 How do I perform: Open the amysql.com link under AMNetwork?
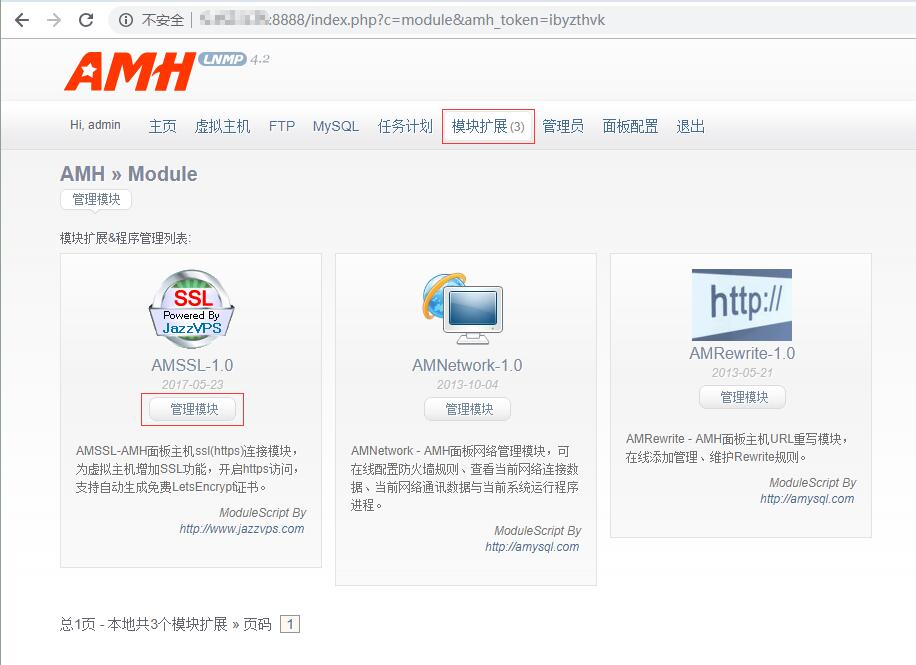tap(532, 547)
